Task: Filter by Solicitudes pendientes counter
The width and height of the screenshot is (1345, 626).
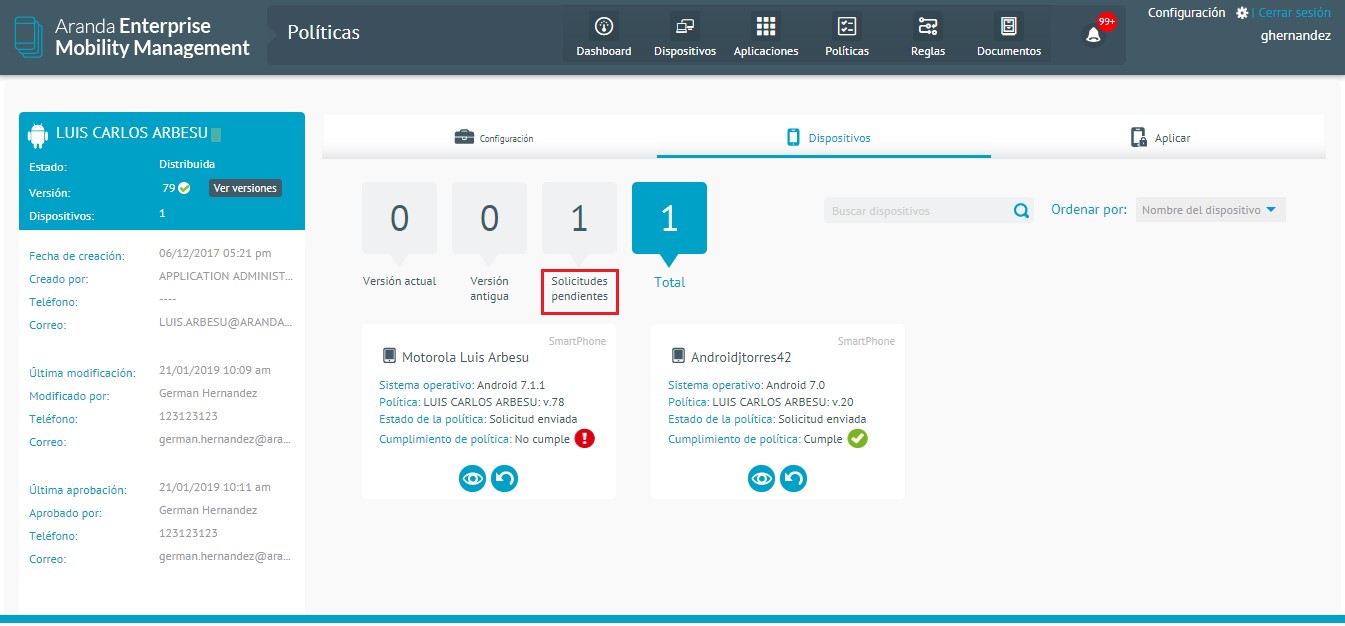Action: pyautogui.click(x=579, y=219)
